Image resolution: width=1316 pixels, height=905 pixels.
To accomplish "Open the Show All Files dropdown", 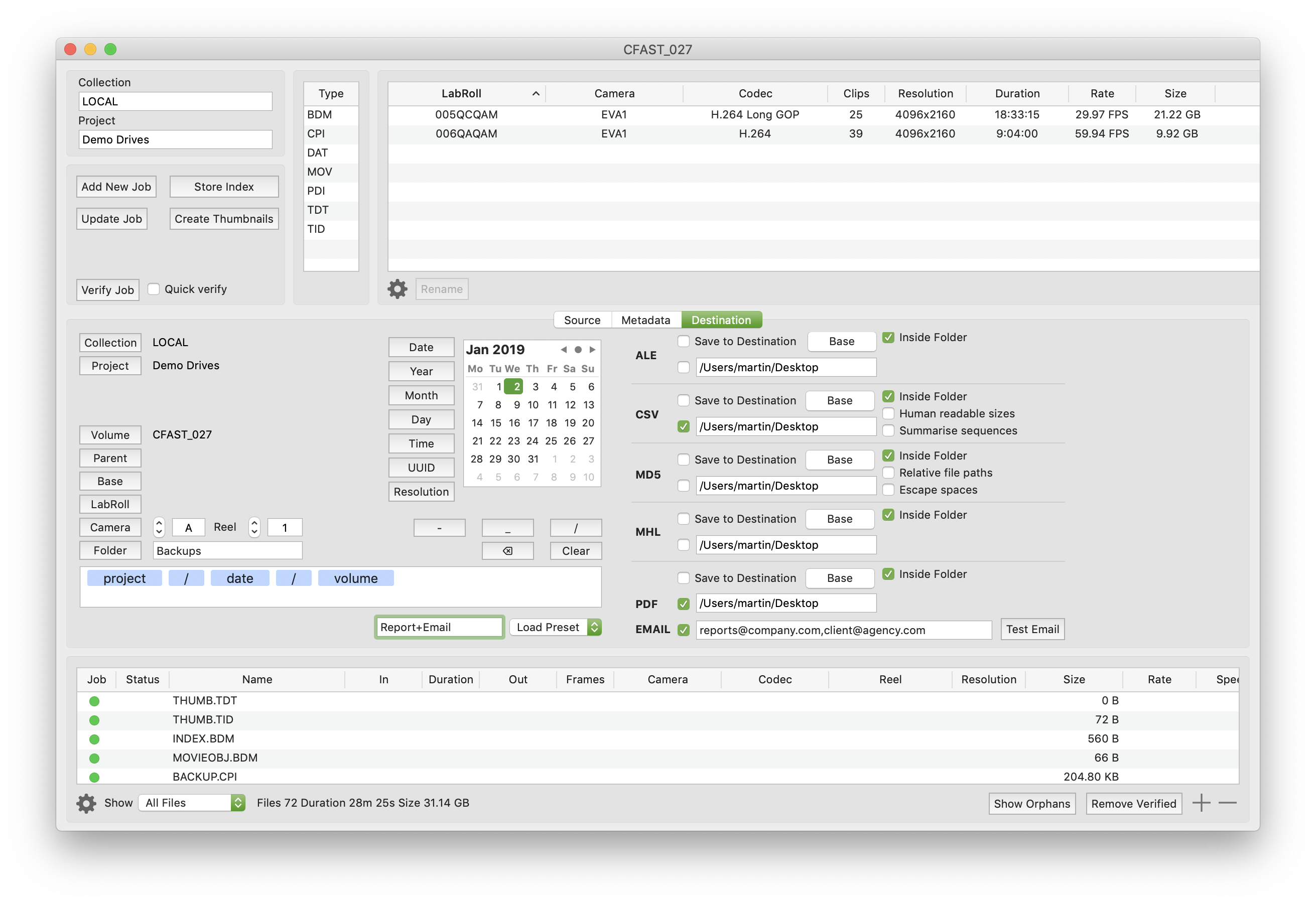I will coord(192,803).
